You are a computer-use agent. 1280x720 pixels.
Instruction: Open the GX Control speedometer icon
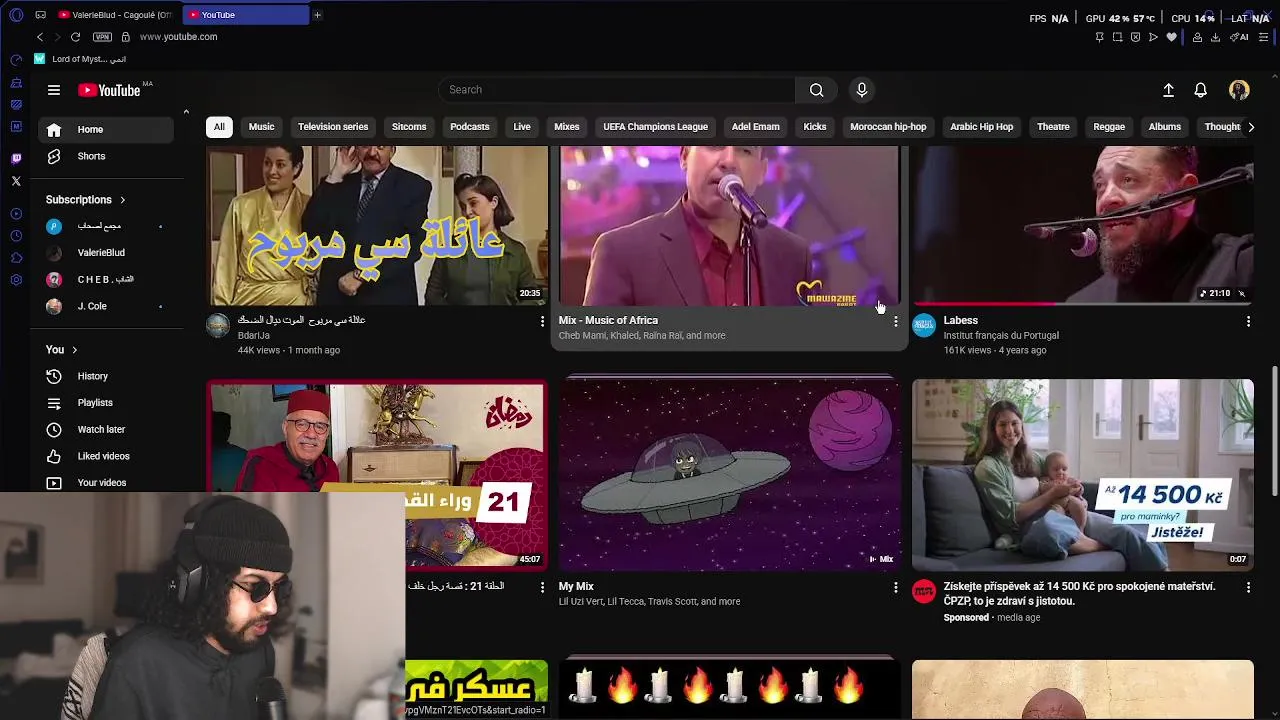[16, 60]
